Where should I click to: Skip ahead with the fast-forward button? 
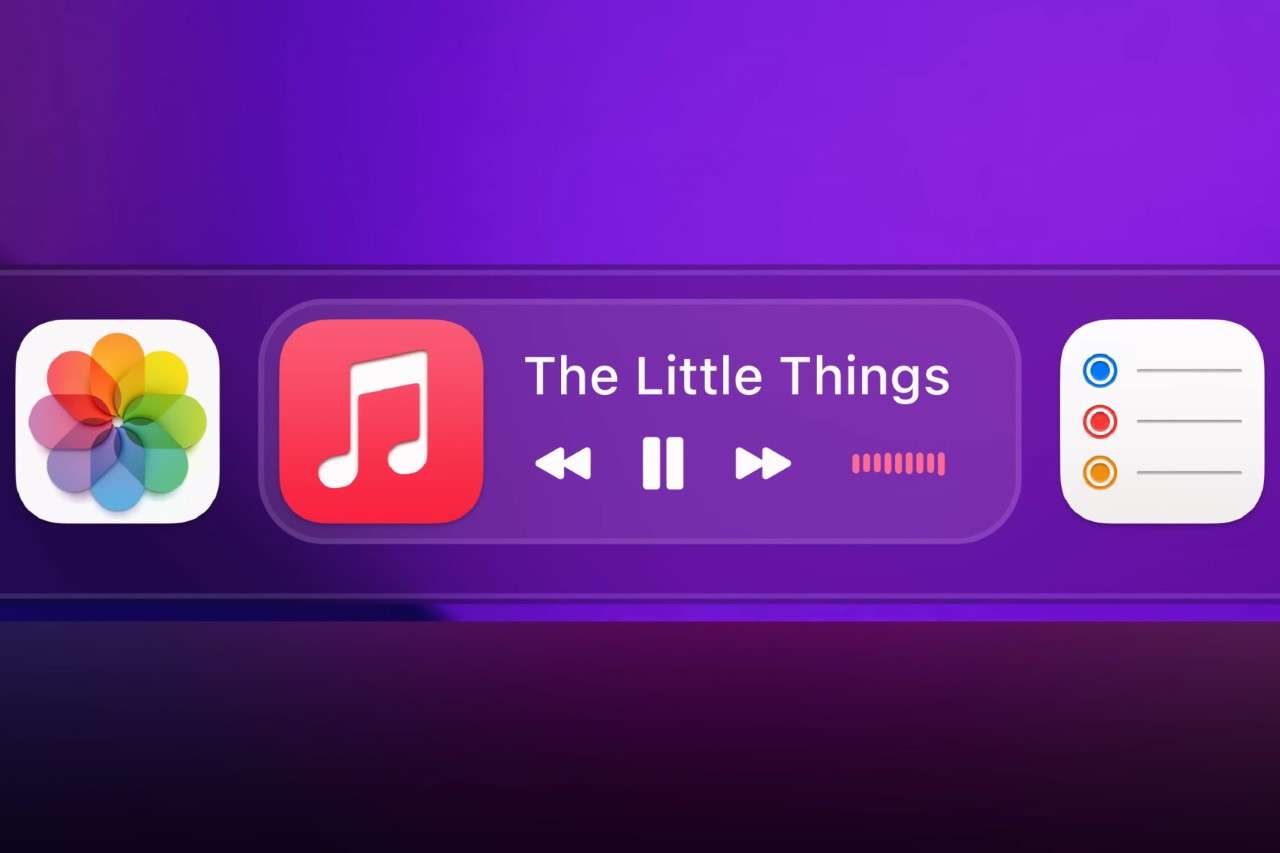click(x=763, y=464)
